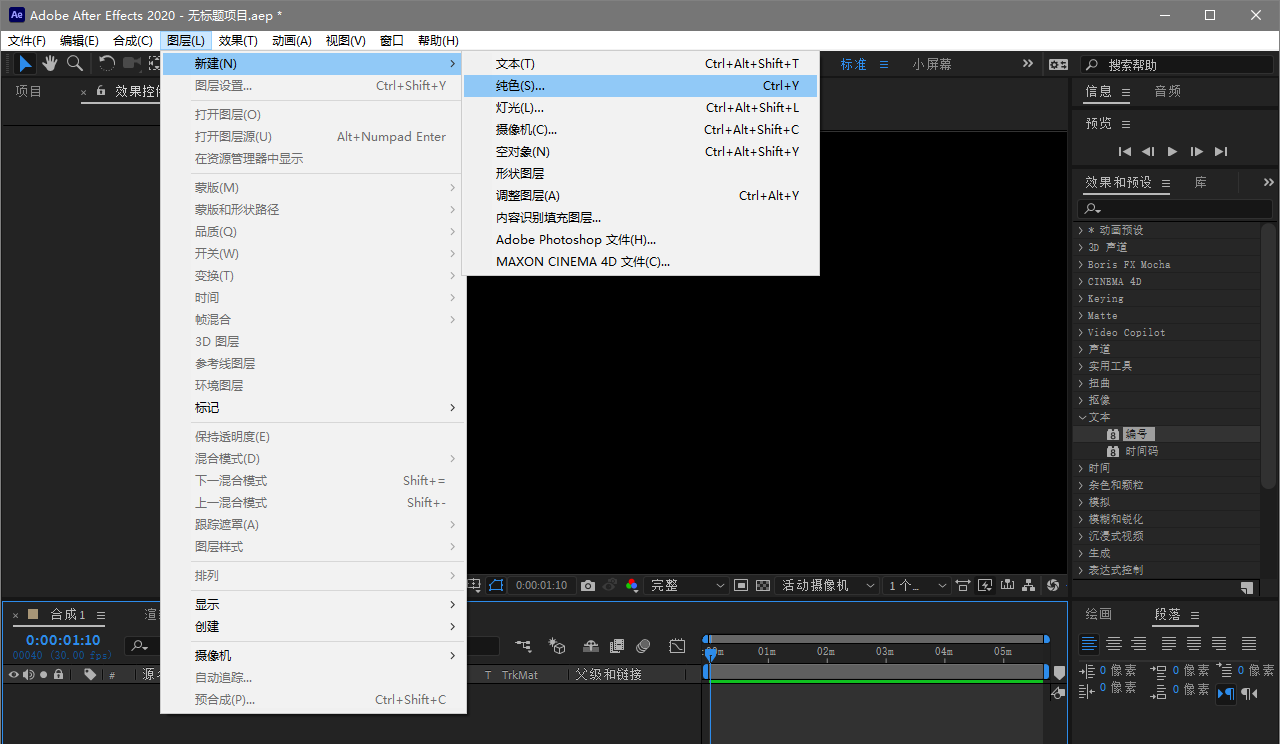The height and width of the screenshot is (744, 1280).
Task: Select the Hand tool
Action: (x=50, y=64)
